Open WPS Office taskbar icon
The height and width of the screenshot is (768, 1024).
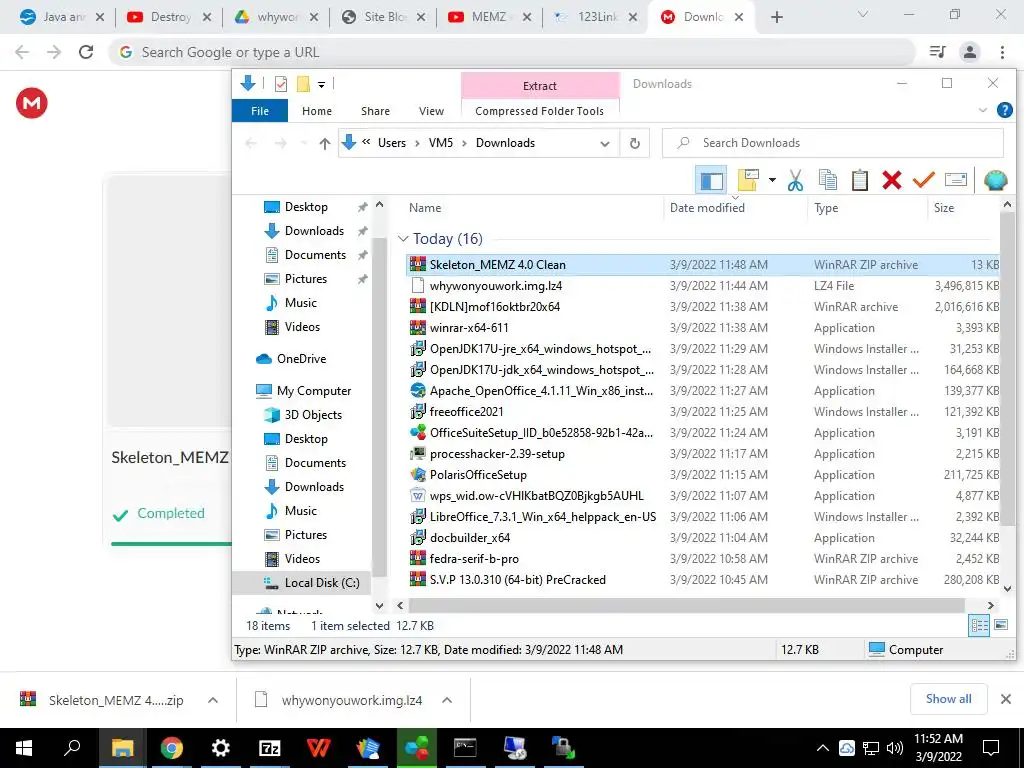tap(319, 748)
